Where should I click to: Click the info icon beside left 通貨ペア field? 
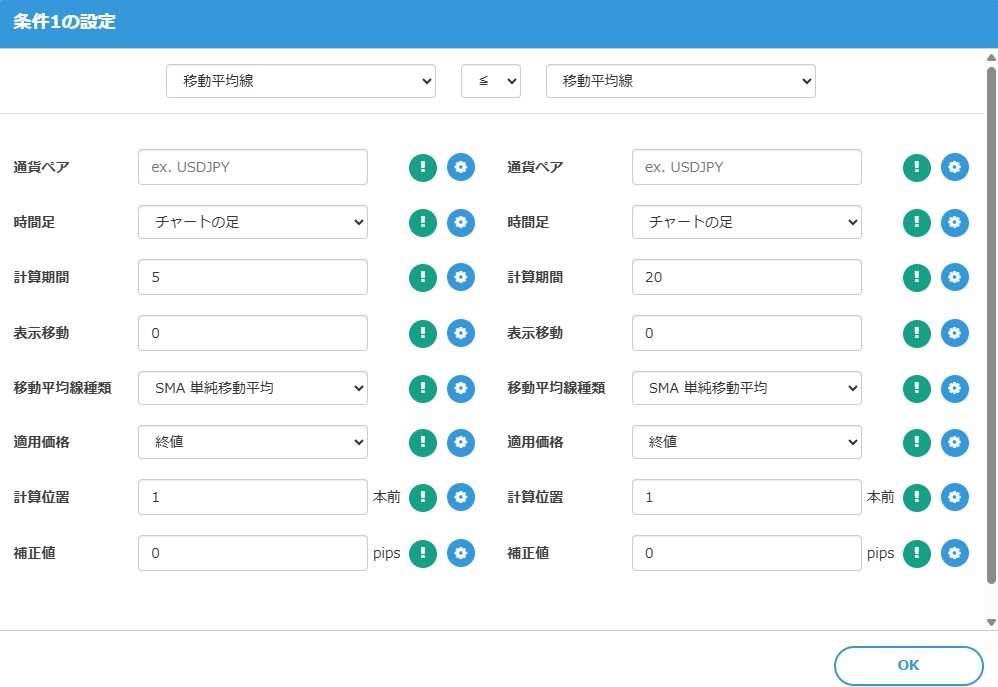[x=423, y=167]
